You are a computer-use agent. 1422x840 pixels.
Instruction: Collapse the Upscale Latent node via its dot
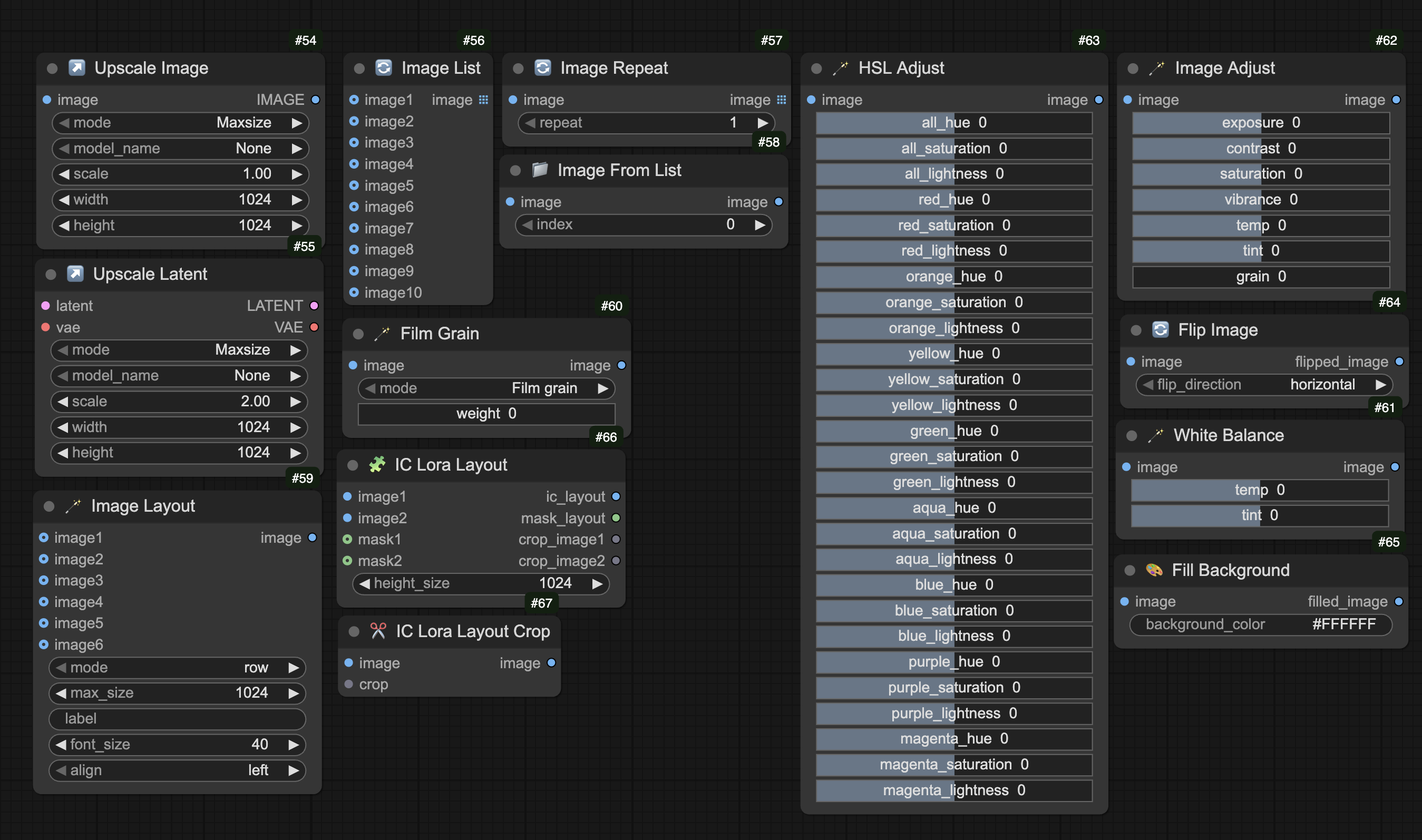[x=51, y=275]
